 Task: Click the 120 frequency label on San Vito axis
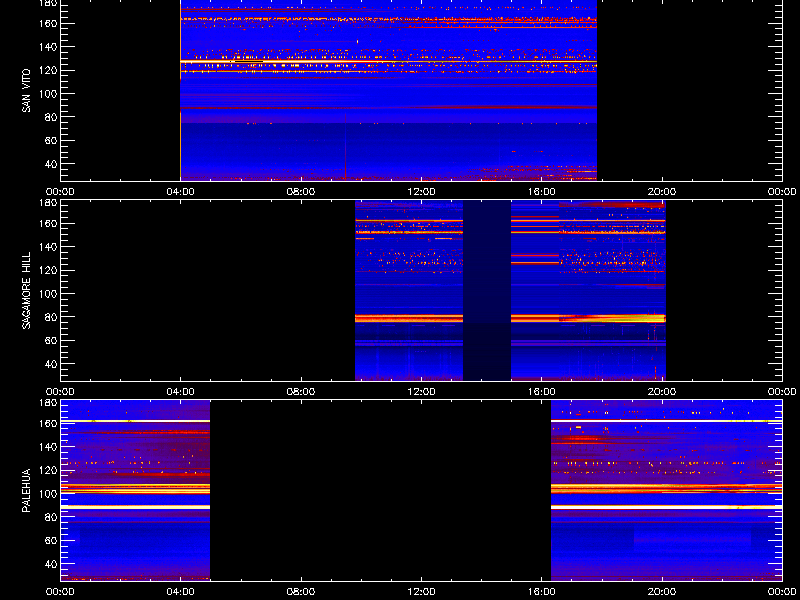[x=47, y=70]
